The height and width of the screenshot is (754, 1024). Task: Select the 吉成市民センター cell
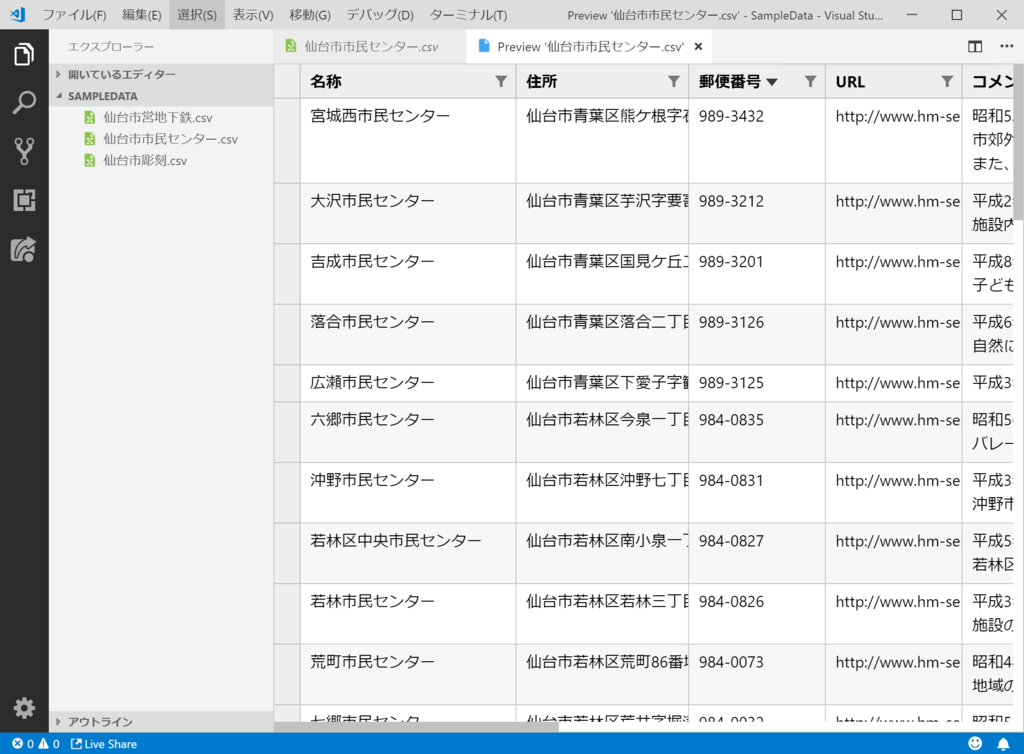(408, 274)
